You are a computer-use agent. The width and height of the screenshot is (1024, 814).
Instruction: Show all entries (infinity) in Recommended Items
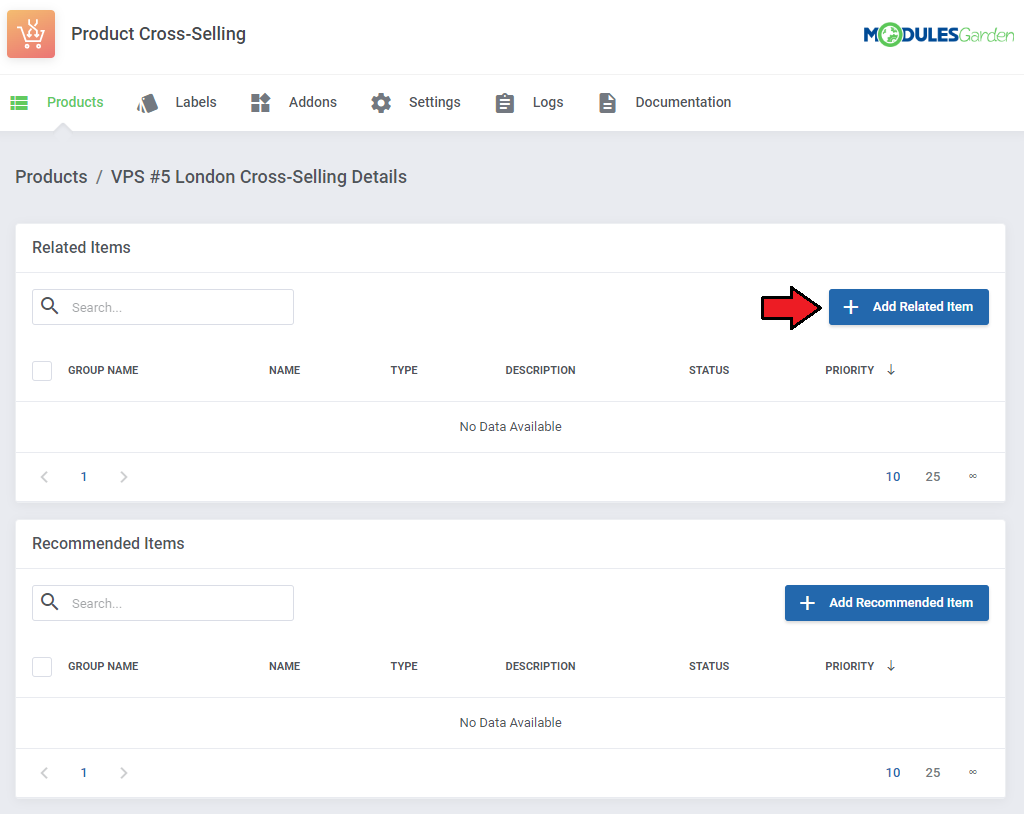click(972, 772)
